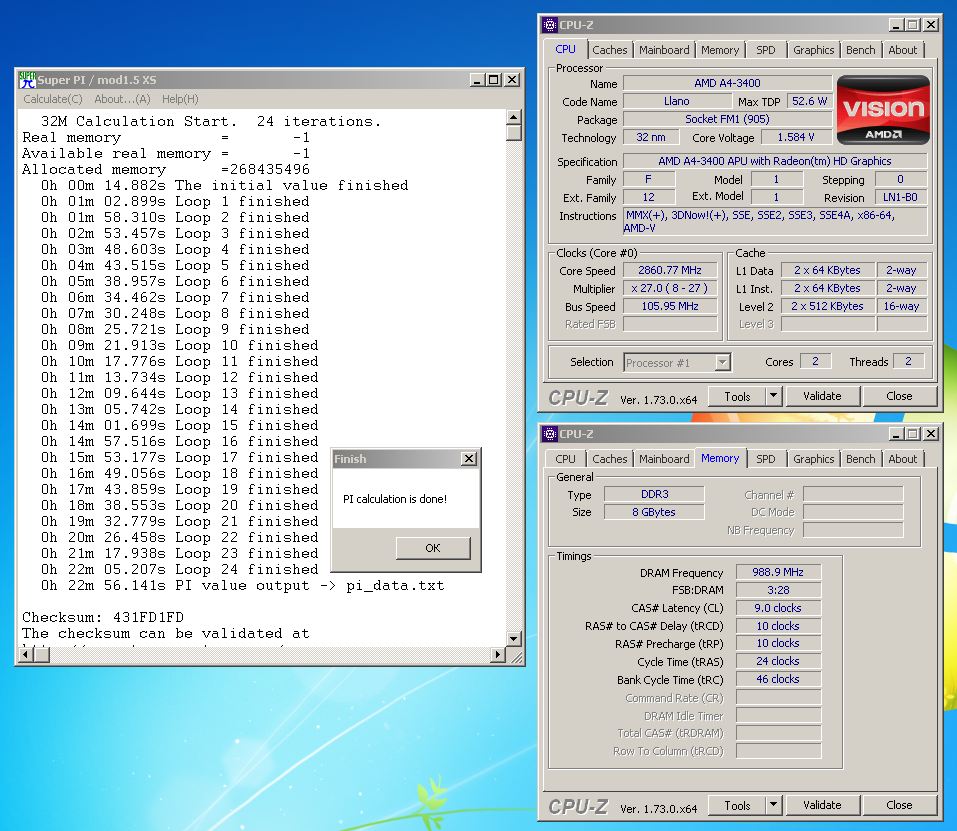Open About tab in lower CPU-Z window

click(902, 459)
